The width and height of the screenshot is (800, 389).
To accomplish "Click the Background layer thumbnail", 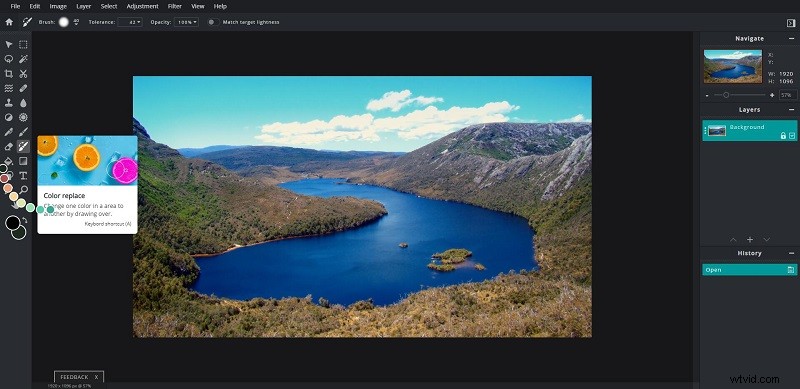I will coord(717,131).
